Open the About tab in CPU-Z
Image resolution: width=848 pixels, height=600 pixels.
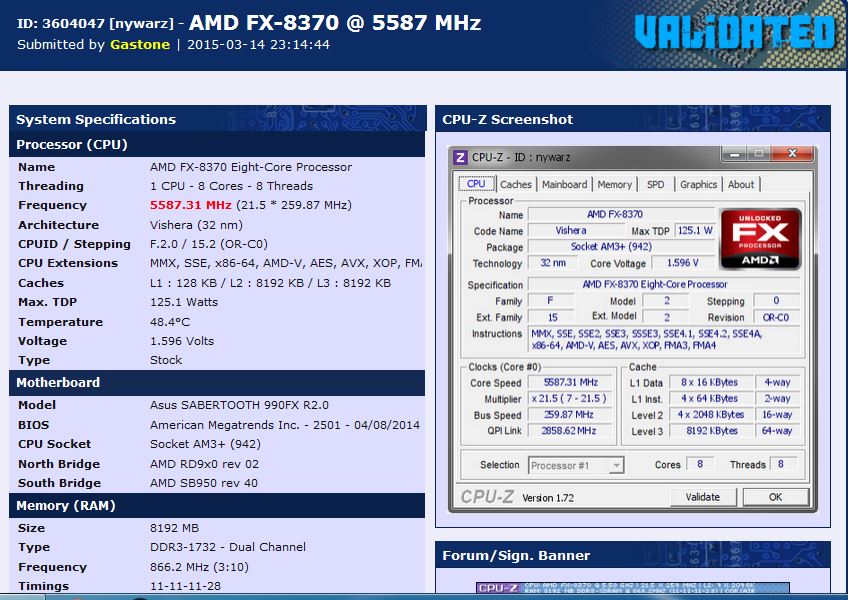pyautogui.click(x=741, y=184)
